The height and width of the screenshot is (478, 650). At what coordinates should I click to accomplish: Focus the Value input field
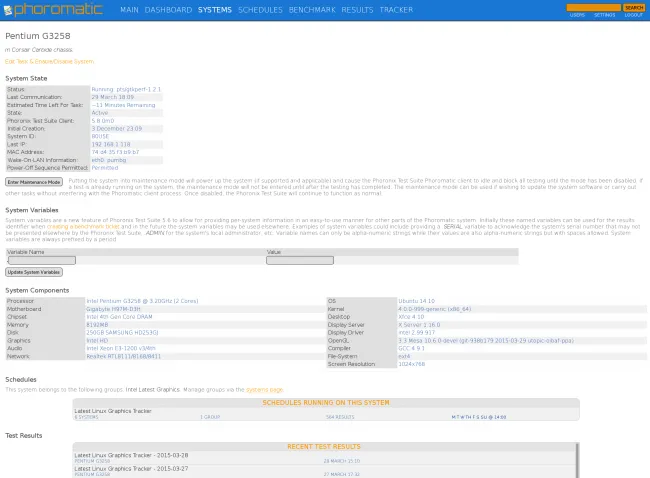[300, 260]
